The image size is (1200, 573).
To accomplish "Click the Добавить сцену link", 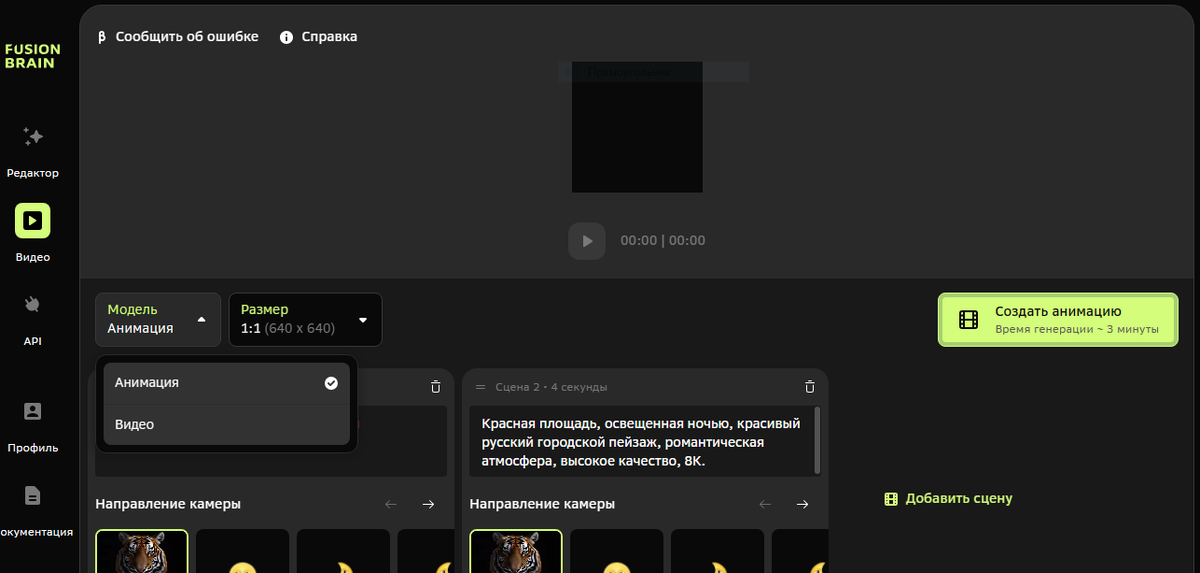I will 959,498.
